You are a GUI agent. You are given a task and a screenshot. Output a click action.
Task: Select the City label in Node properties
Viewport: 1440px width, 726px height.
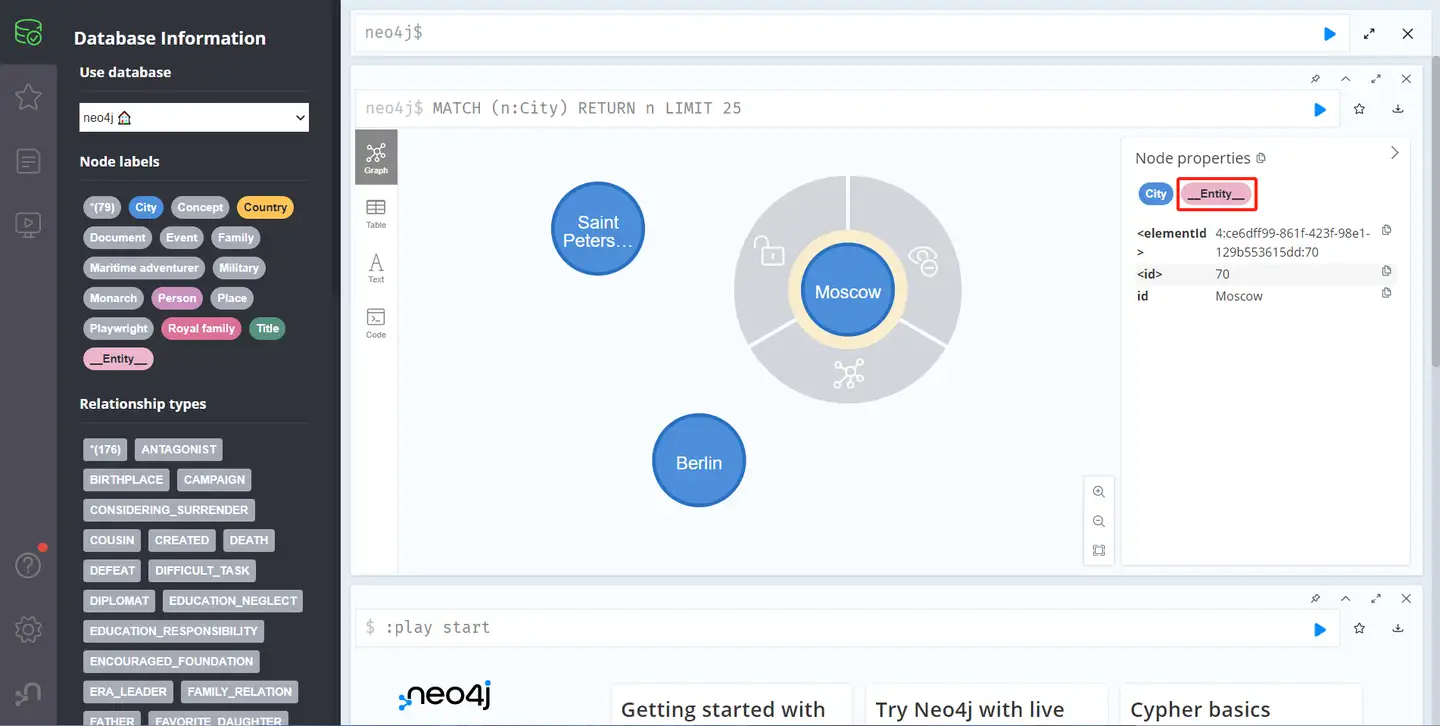[1156, 194]
